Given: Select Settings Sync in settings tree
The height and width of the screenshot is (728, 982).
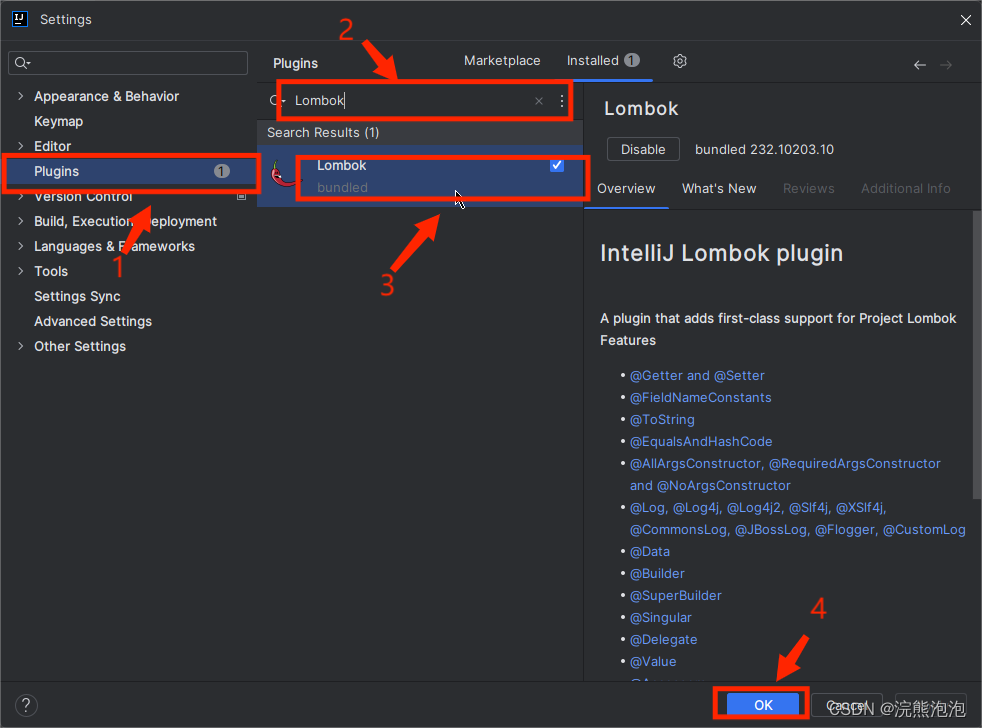Looking at the screenshot, I should tap(77, 296).
